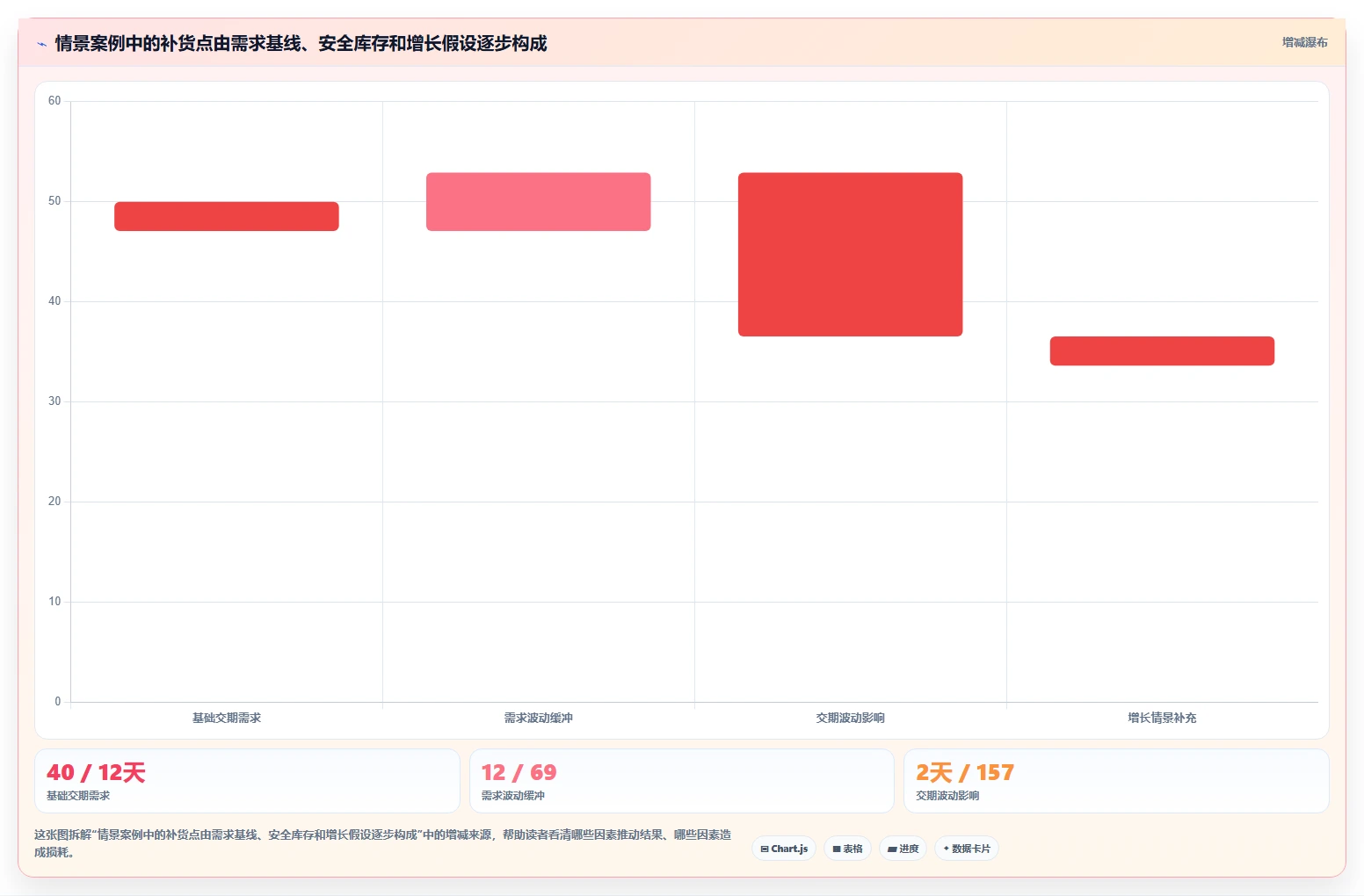
Task: Click the description paragraph below the cards
Action: point(382,843)
